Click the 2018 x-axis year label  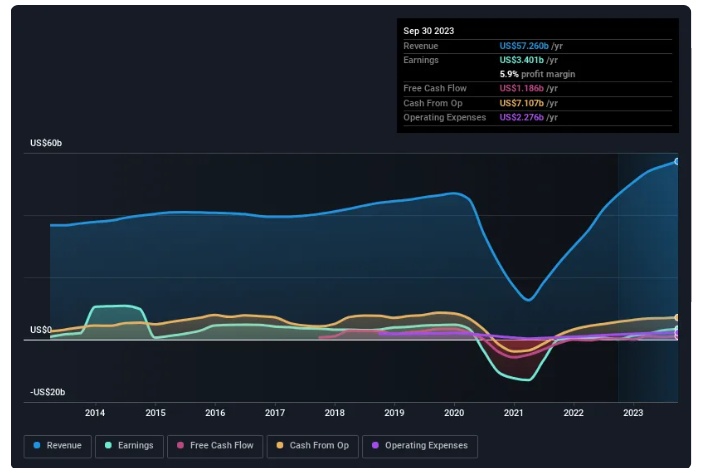[x=335, y=412]
